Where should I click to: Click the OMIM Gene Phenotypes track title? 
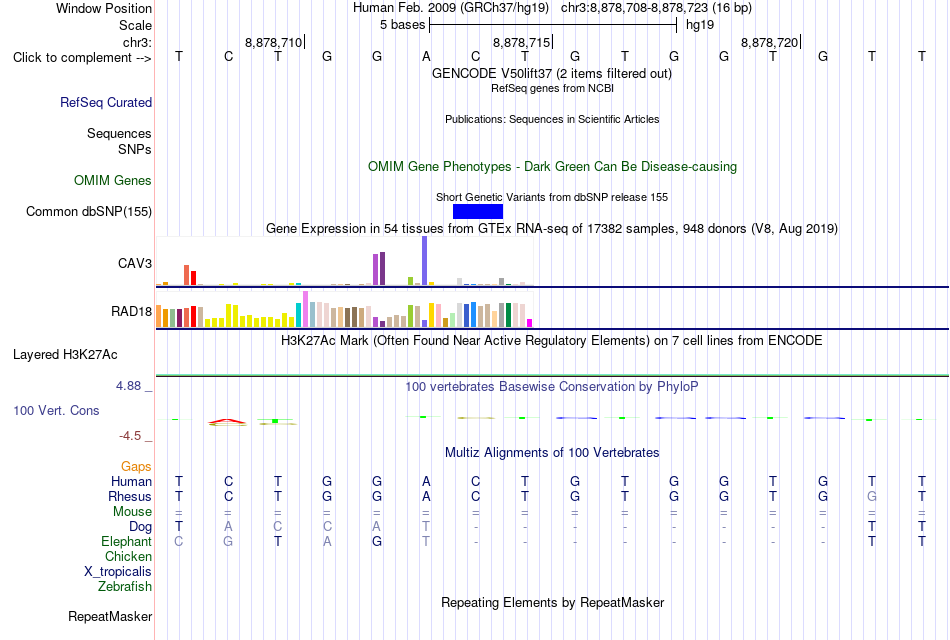click(x=552, y=167)
